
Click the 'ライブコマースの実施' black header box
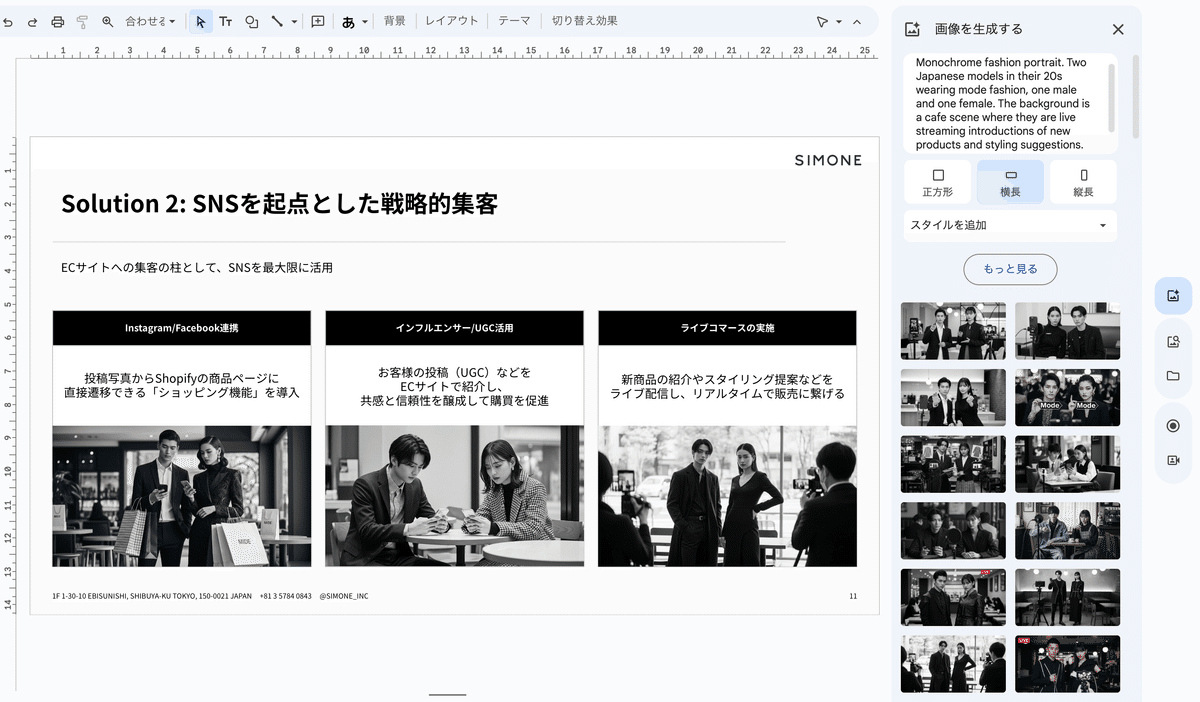727,328
